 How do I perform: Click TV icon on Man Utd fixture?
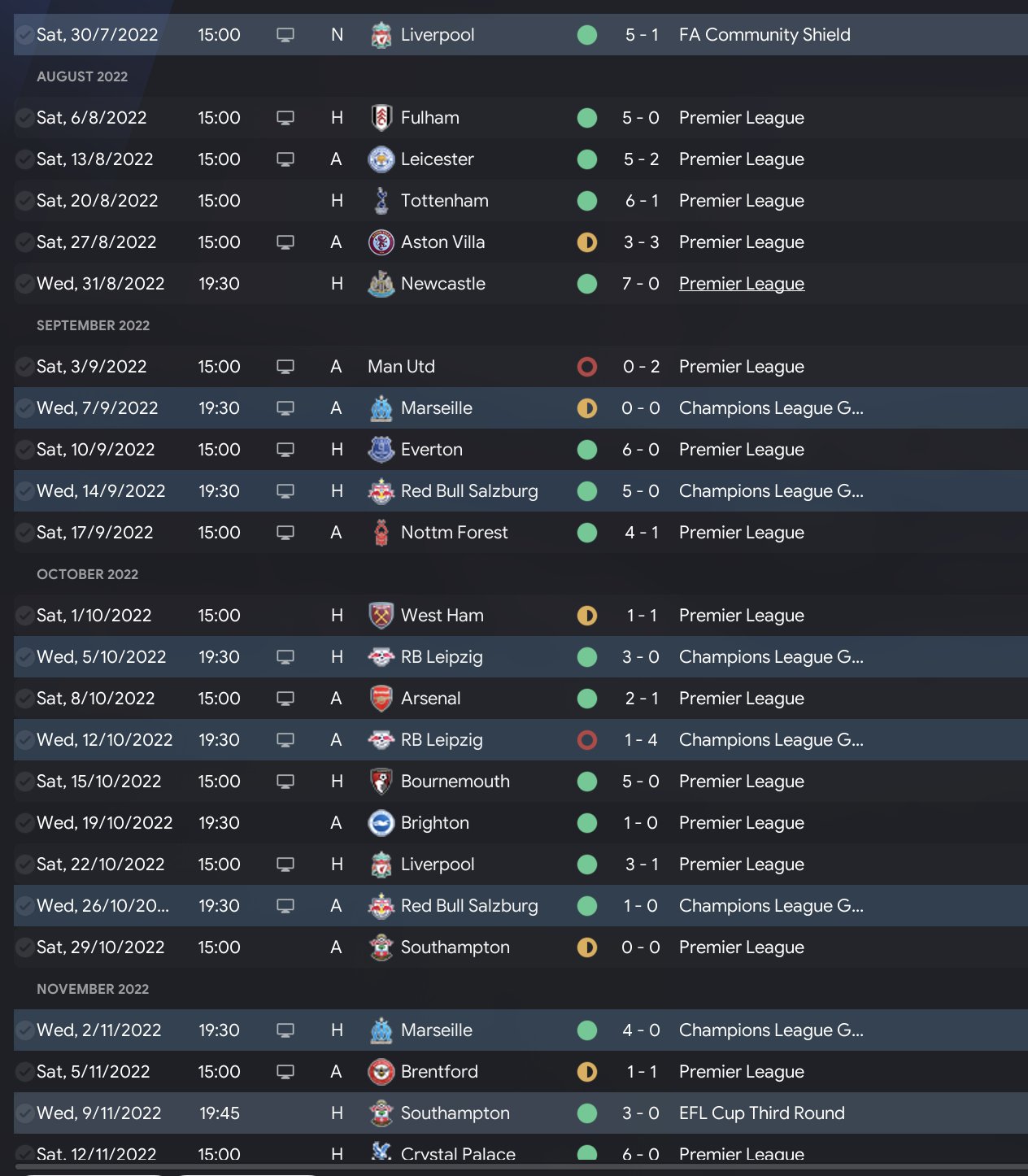285,367
